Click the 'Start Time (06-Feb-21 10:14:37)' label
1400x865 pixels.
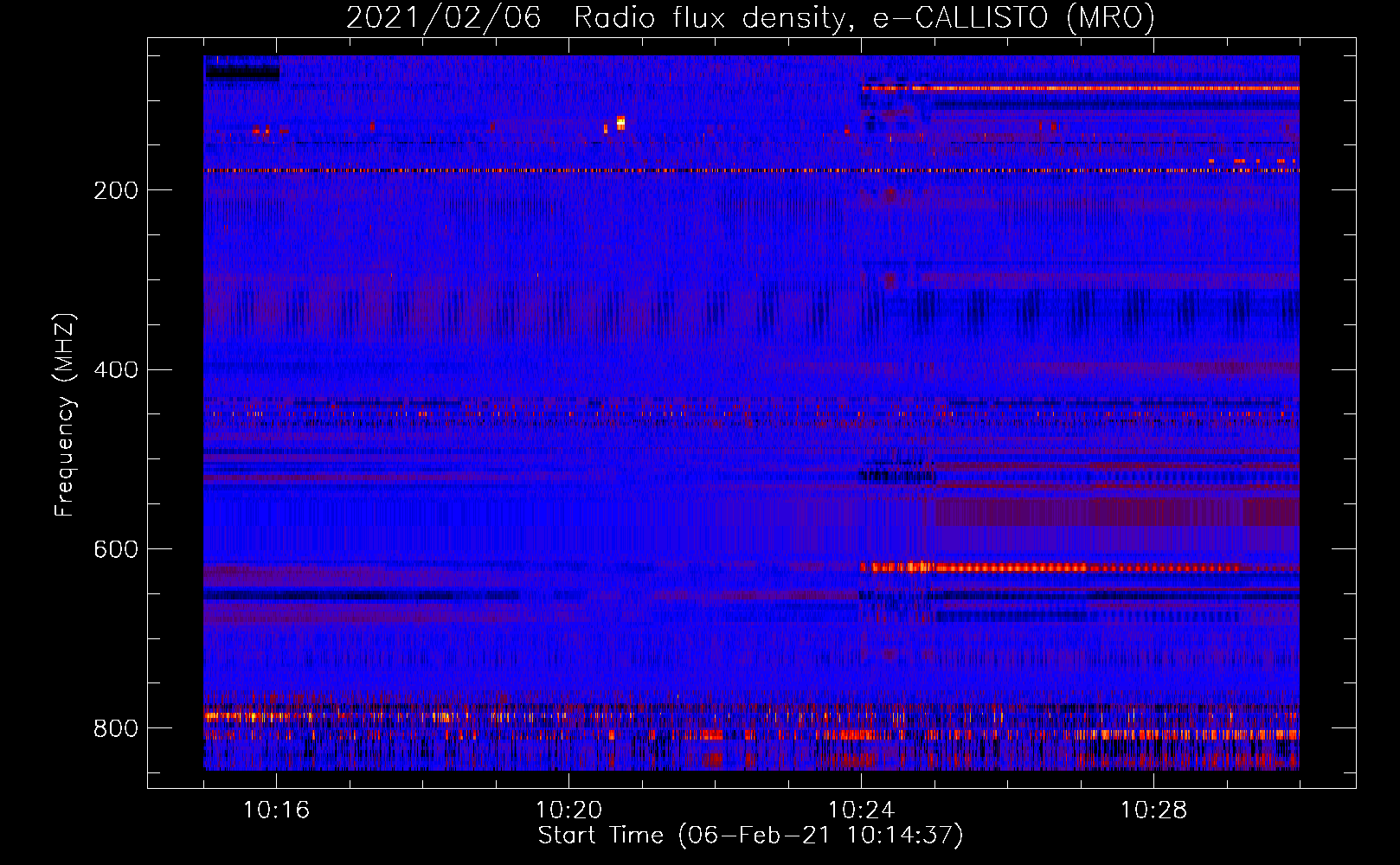pyautogui.click(x=750, y=836)
